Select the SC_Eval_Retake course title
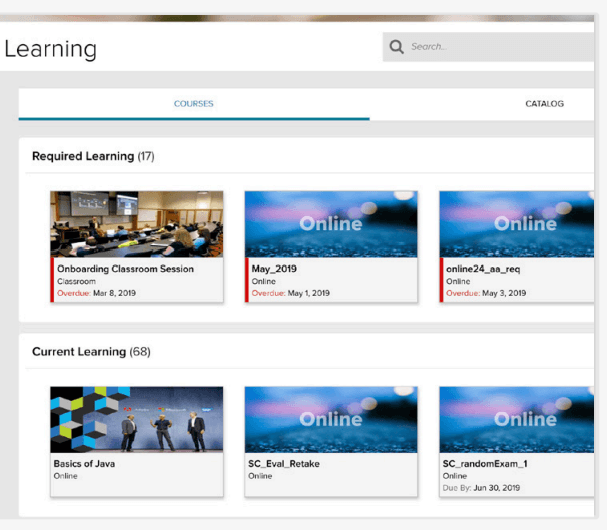 point(284,464)
